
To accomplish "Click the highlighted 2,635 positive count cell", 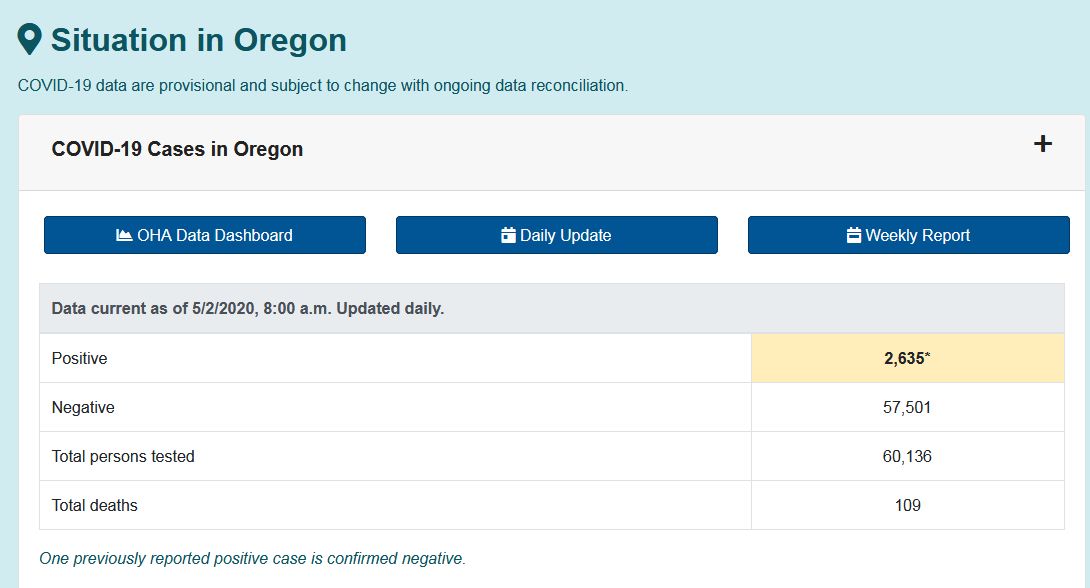I will click(x=907, y=358).
